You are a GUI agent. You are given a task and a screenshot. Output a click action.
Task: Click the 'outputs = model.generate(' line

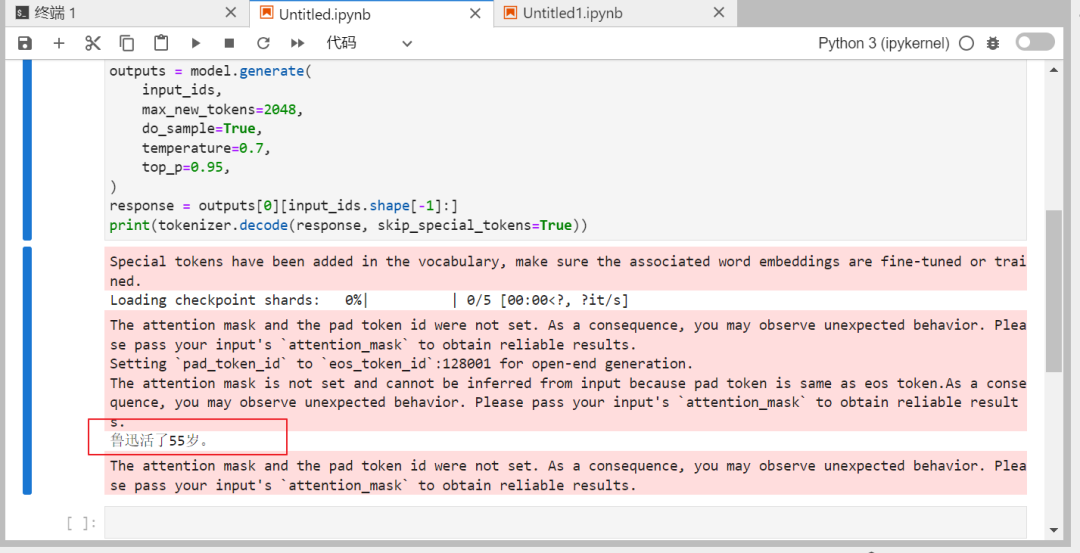pyautogui.click(x=211, y=71)
